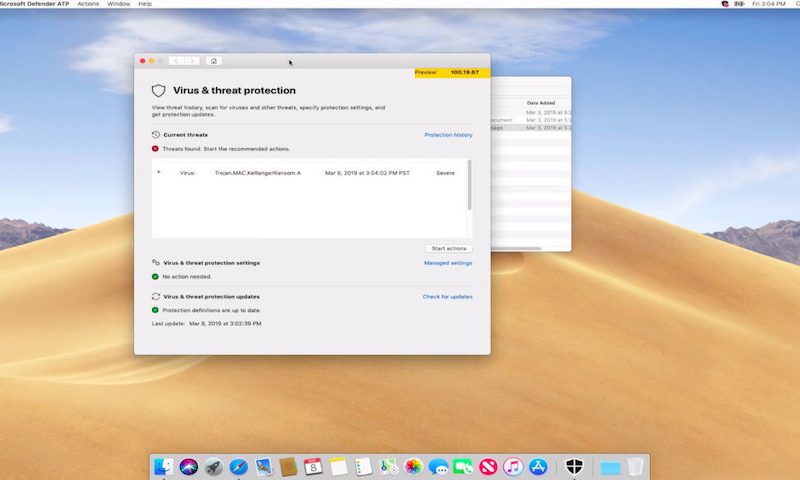Click the red threats found status icon
The width and height of the screenshot is (800, 480).
[155, 149]
